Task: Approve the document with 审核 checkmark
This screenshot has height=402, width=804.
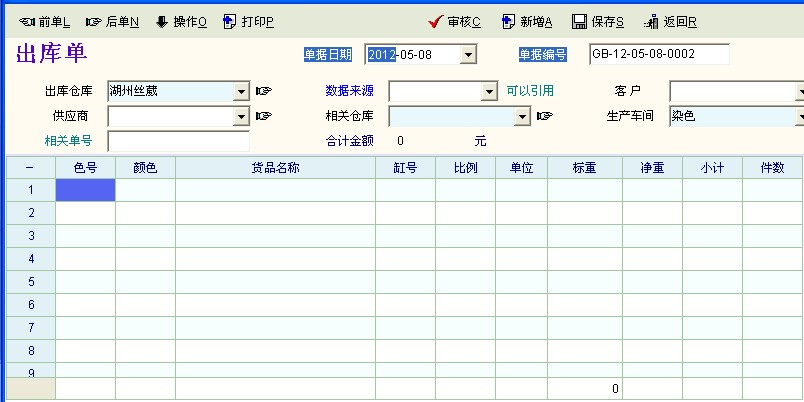Action: (436, 21)
